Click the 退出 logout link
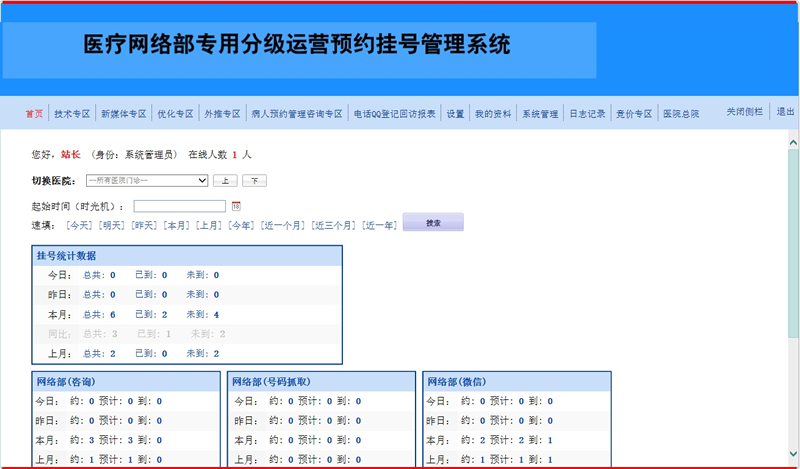The image size is (800, 469). click(786, 112)
